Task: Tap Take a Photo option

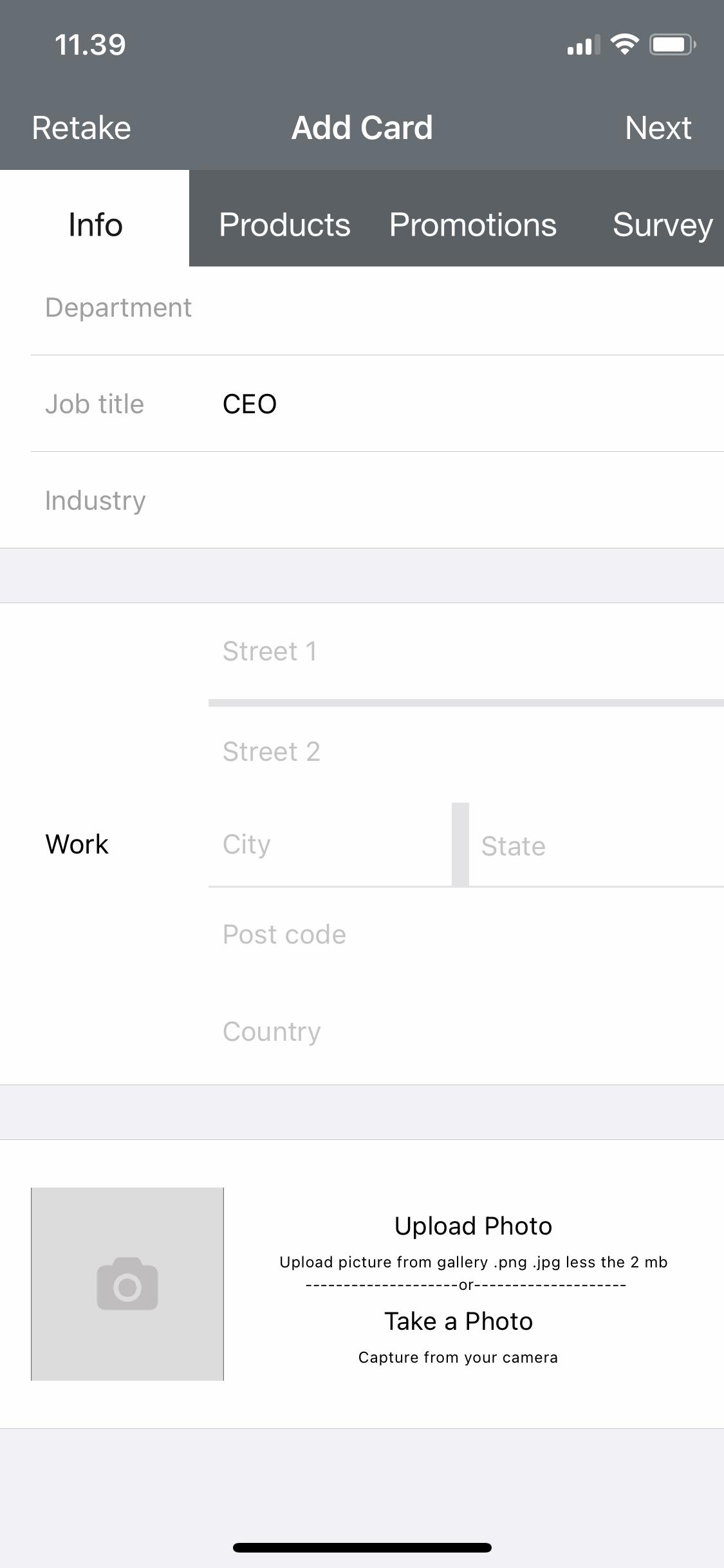Action: pos(458,1321)
